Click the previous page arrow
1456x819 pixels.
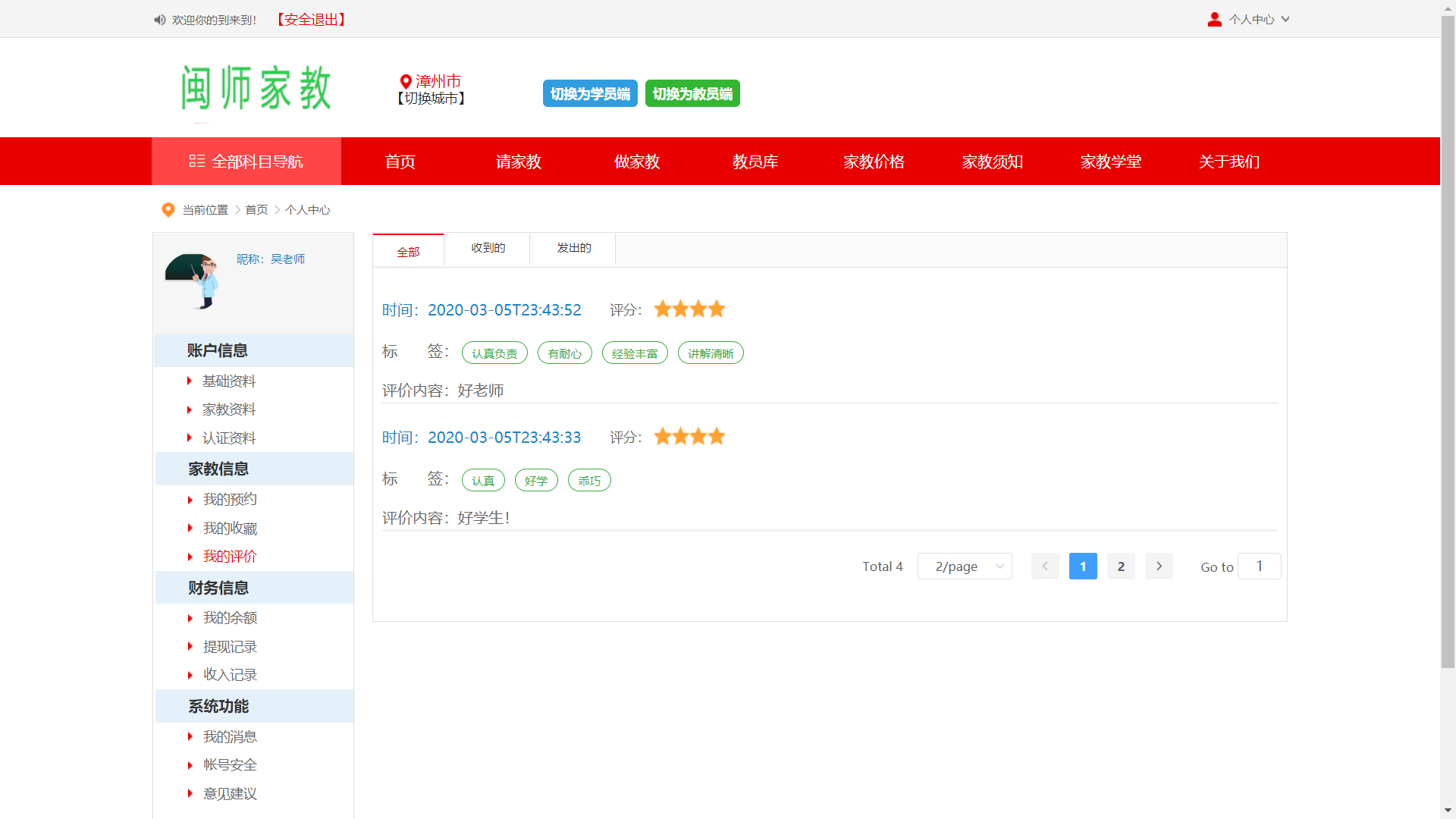click(x=1045, y=566)
